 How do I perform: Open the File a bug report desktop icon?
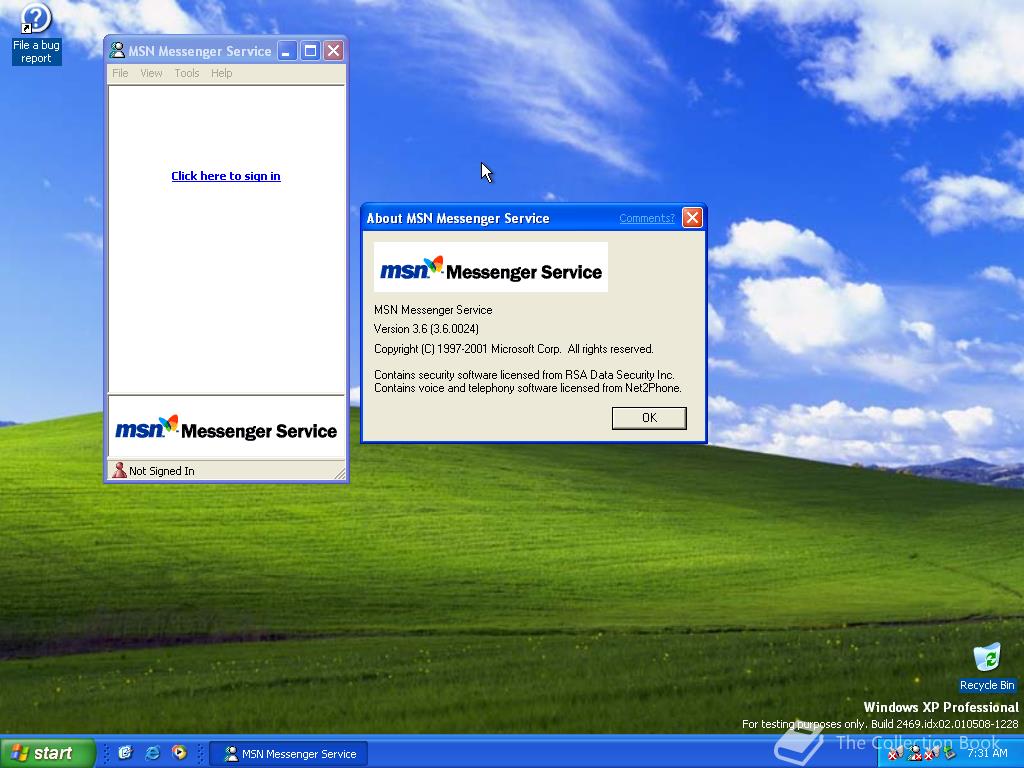coord(35,18)
